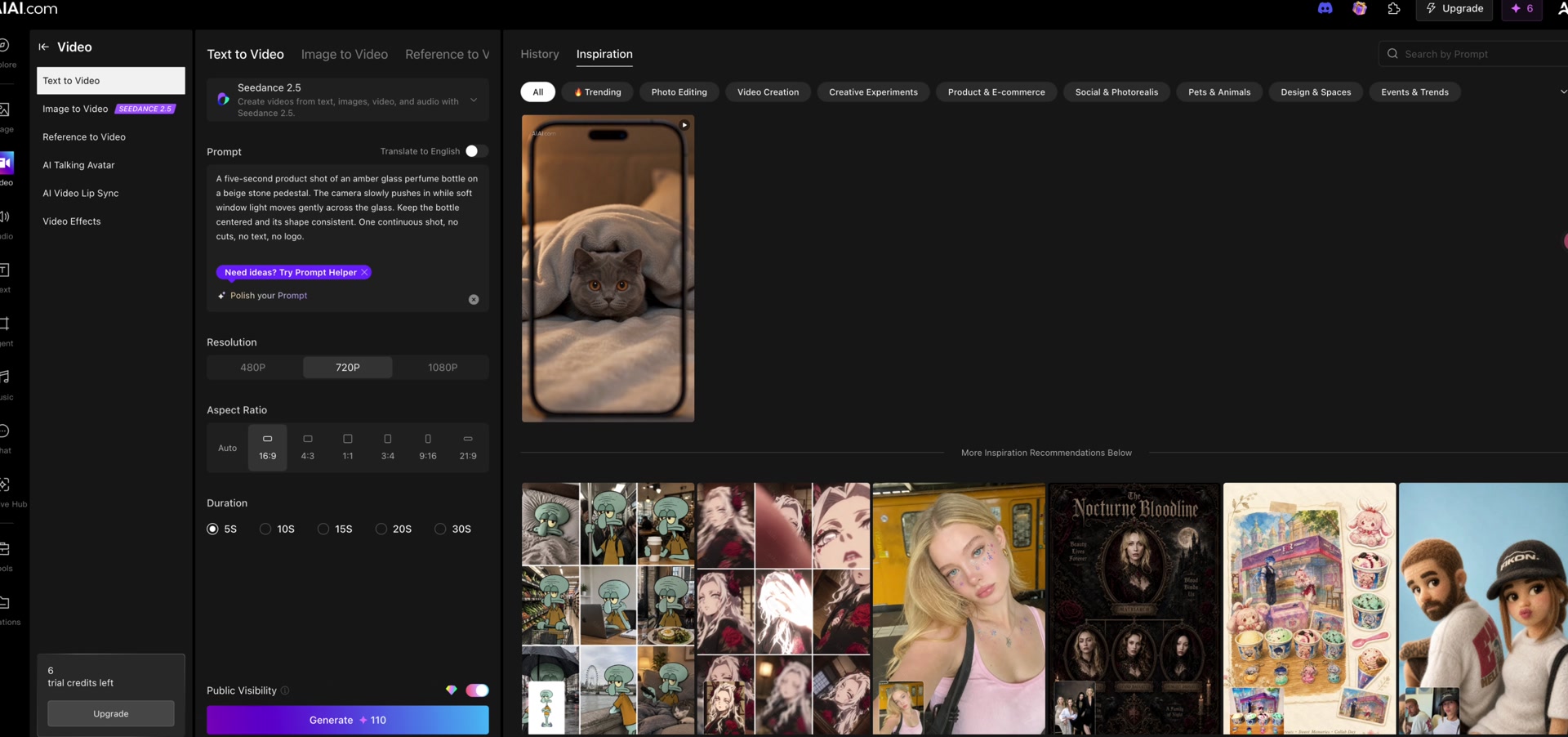The width and height of the screenshot is (1568, 737).
Task: Switch to the Inspiration tab
Action: point(604,54)
